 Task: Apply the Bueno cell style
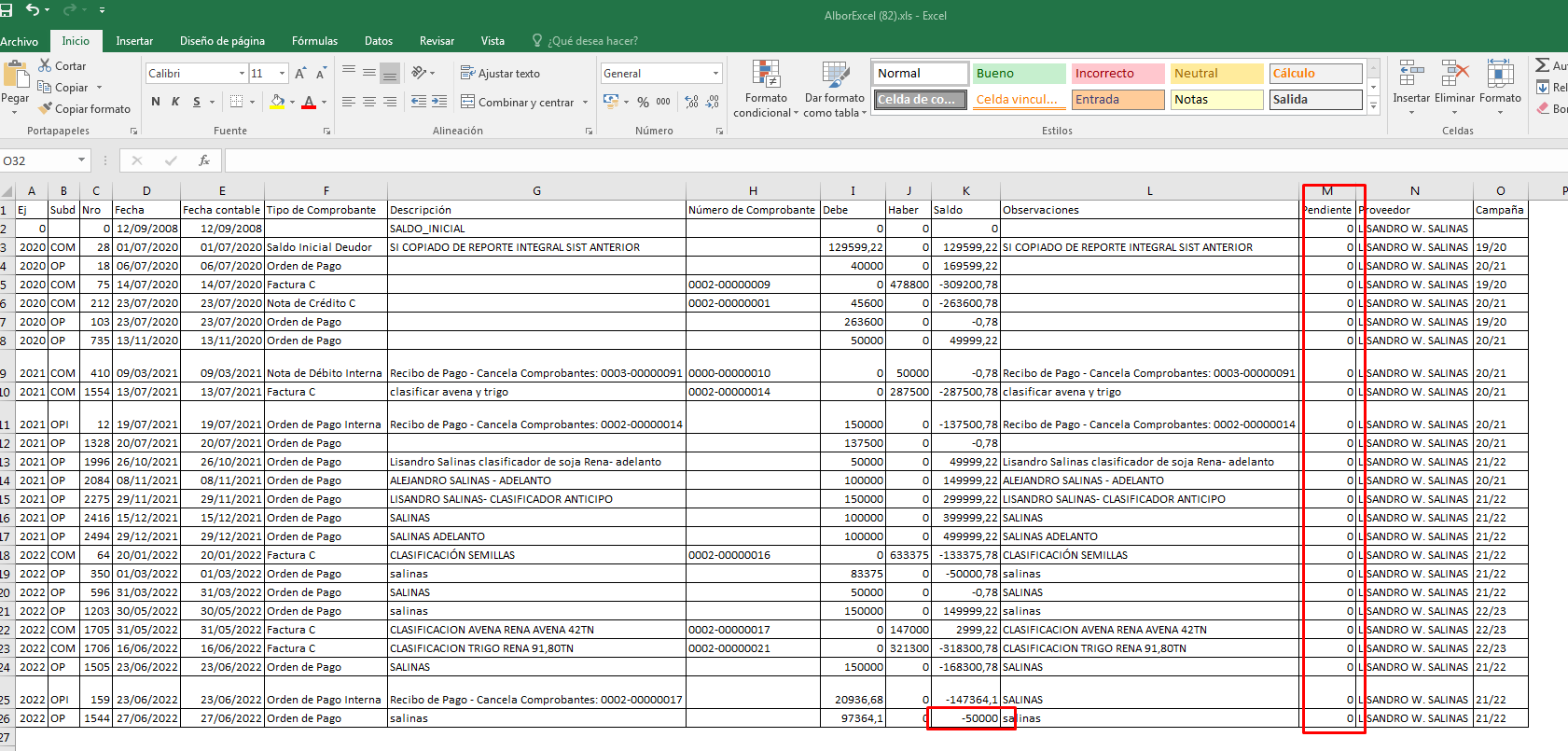coord(1019,74)
